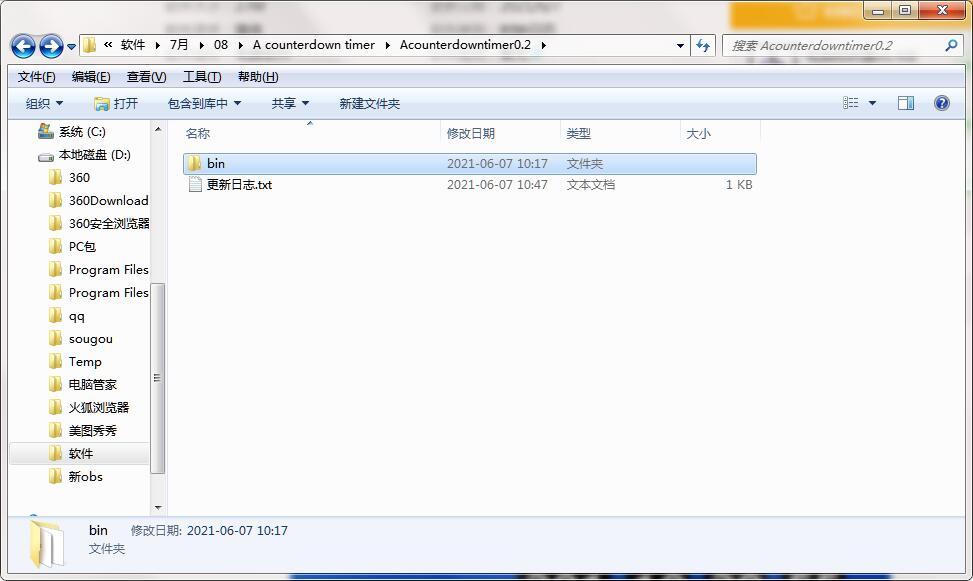Select the 美图秀秀 folder in tree
The height and width of the screenshot is (581, 973).
[83, 431]
